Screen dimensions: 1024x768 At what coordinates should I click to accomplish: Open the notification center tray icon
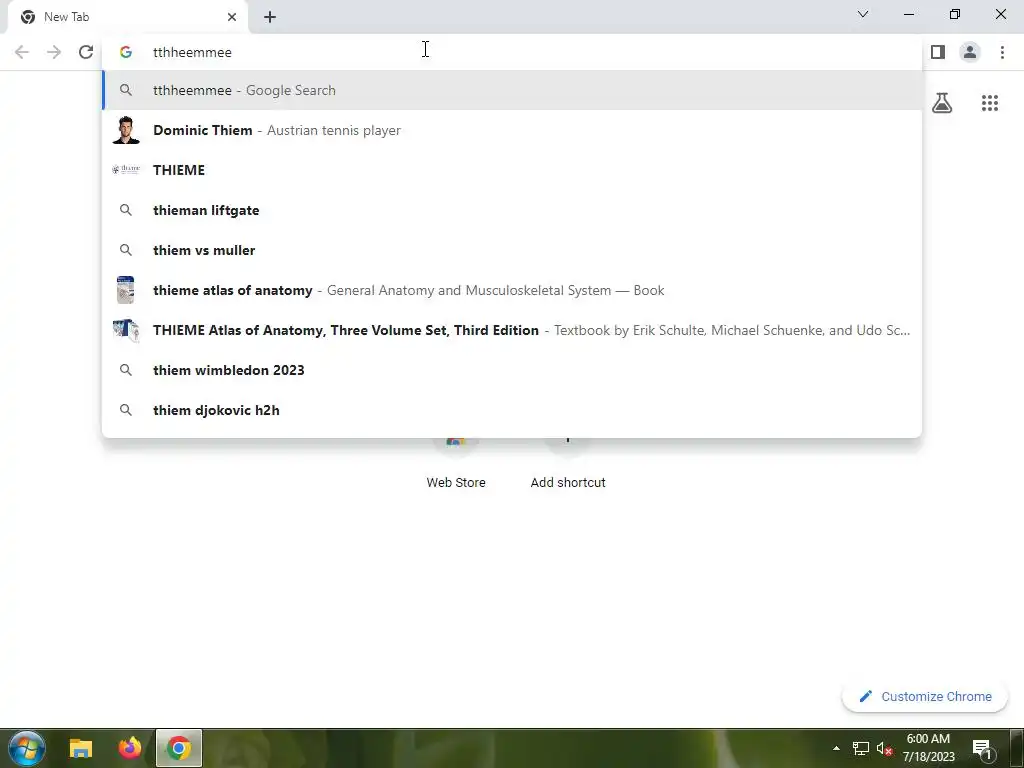[x=982, y=748]
